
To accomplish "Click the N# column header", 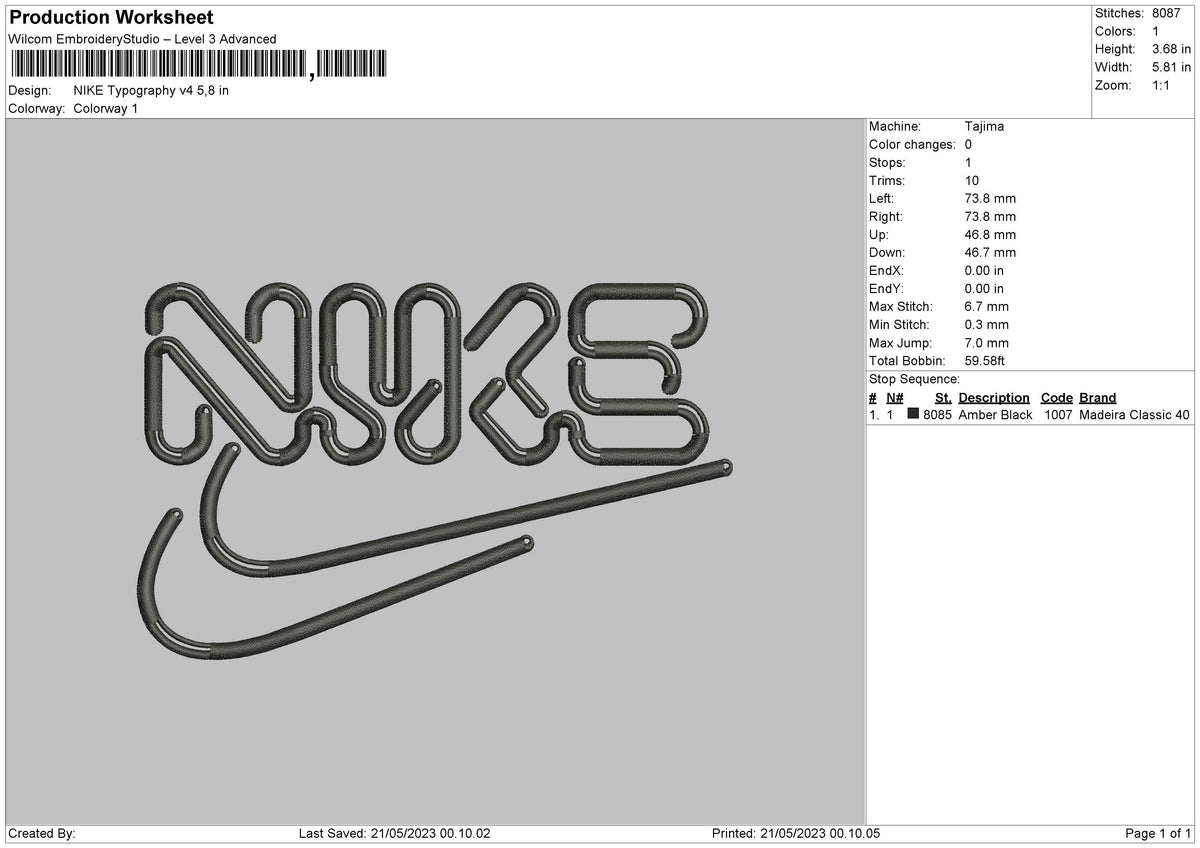I will pos(894,397).
